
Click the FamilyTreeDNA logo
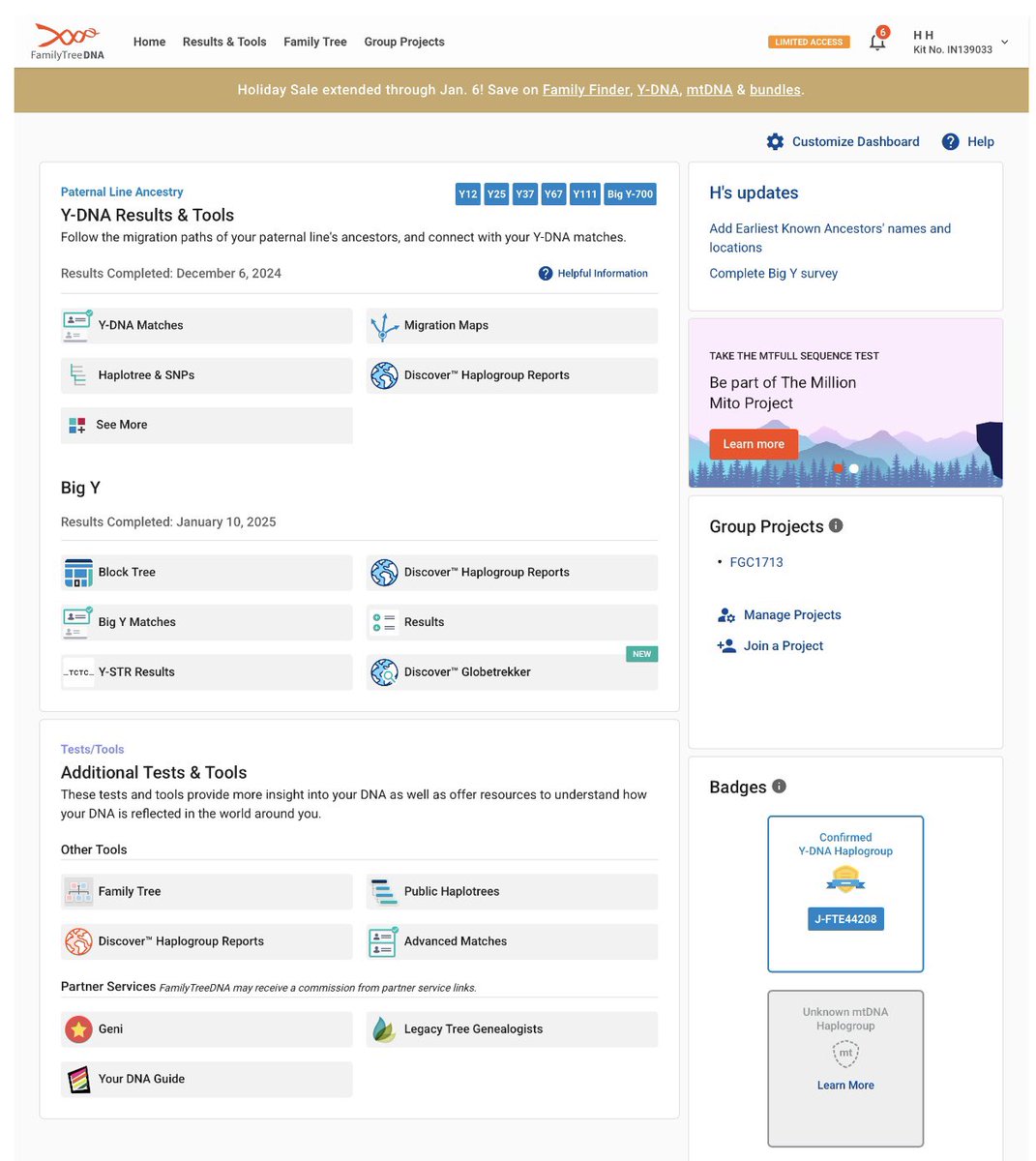pos(68,42)
